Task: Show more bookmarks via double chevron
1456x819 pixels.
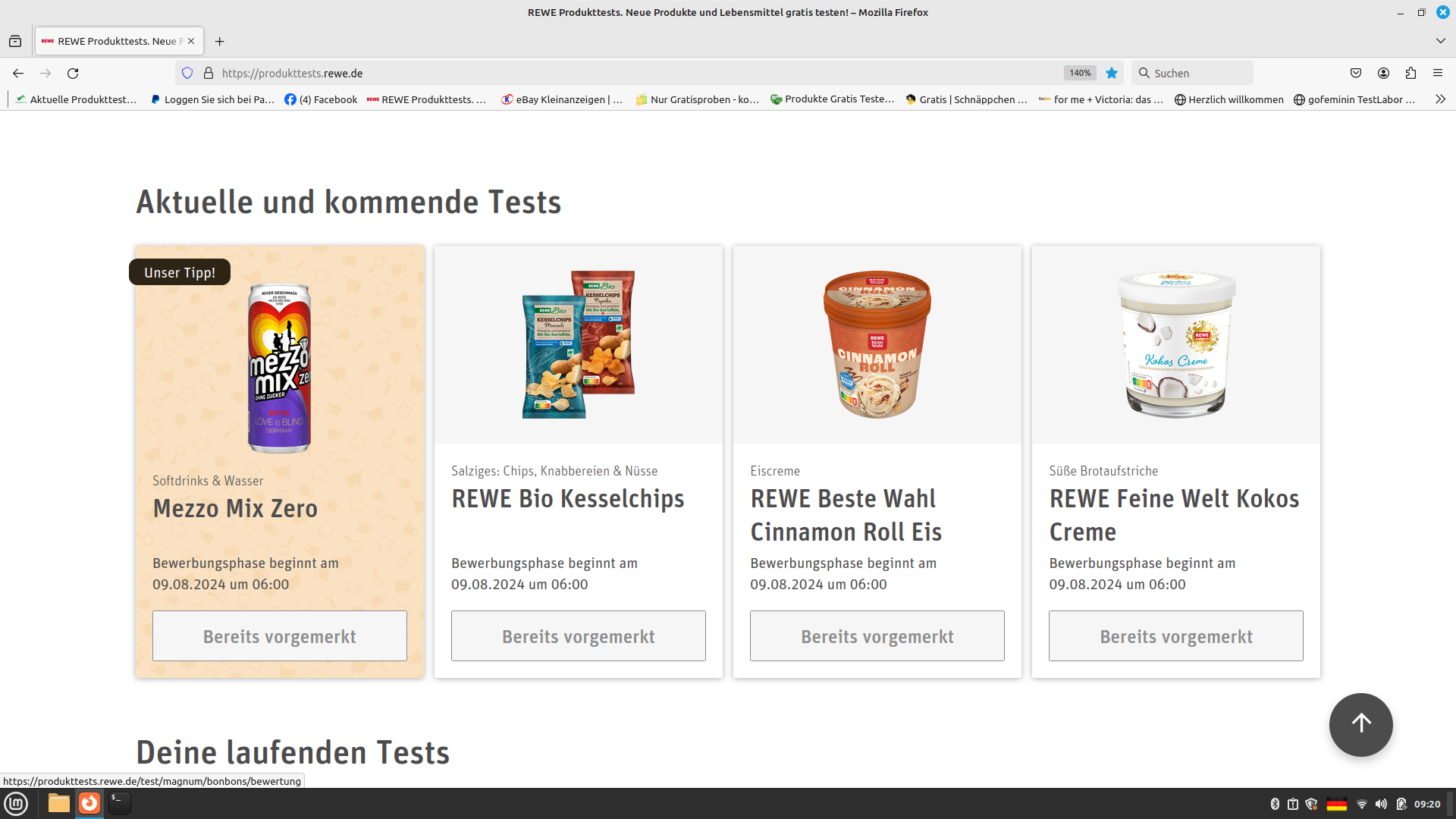Action: tap(1440, 99)
